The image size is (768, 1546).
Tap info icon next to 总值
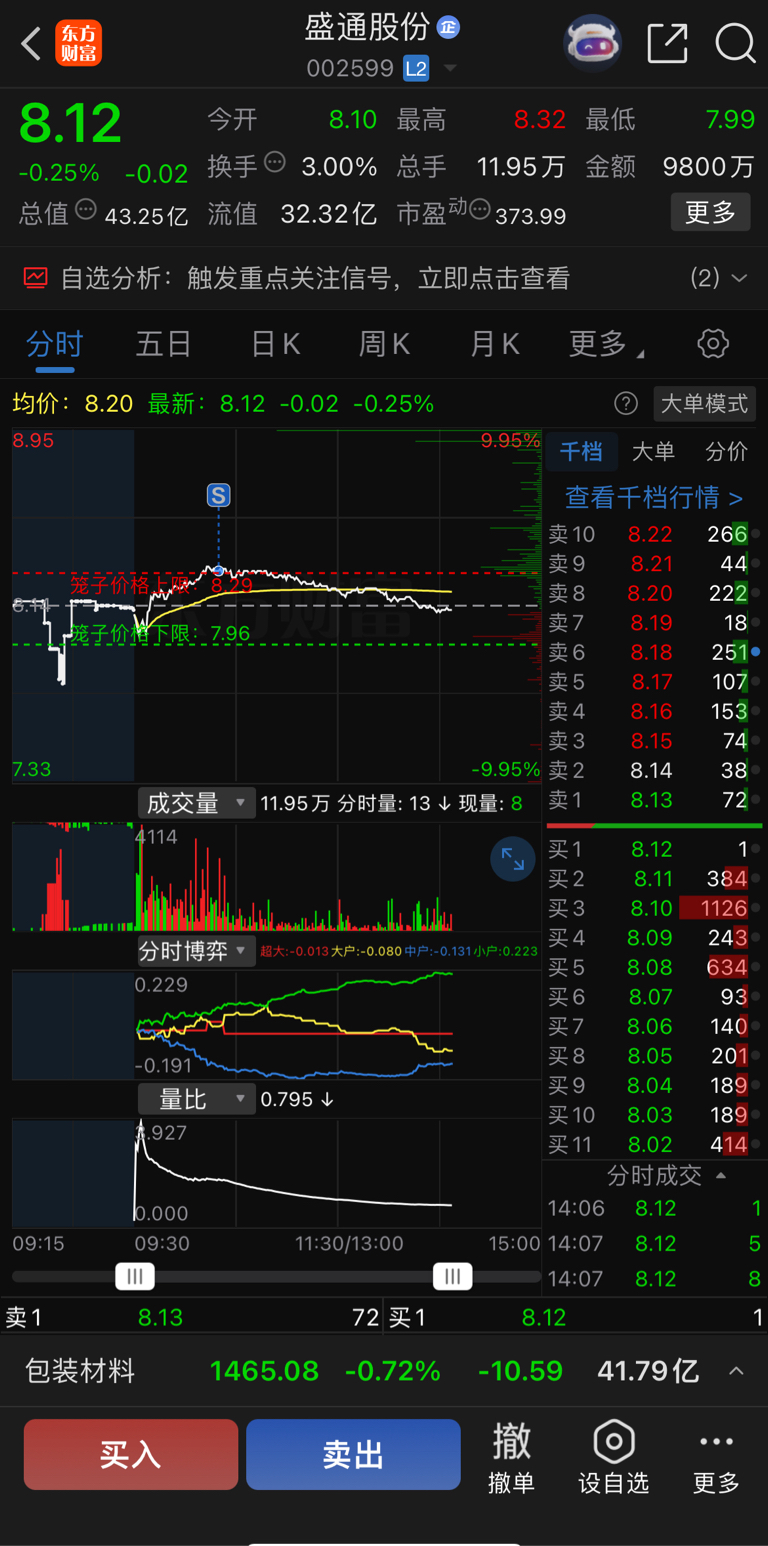[x=86, y=211]
